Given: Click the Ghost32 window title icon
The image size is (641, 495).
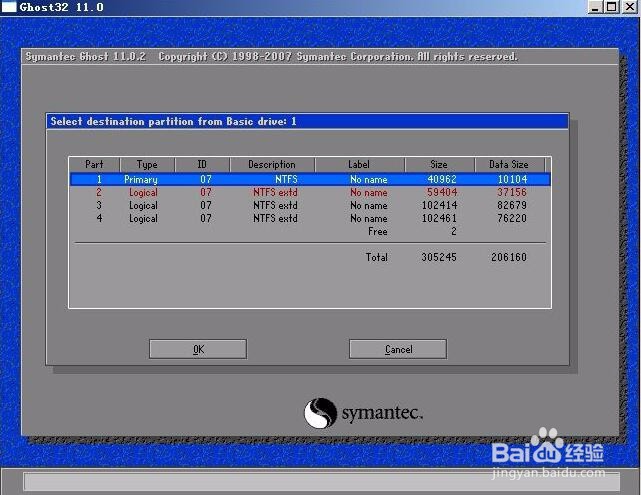Looking at the screenshot, I should [x=9, y=7].
